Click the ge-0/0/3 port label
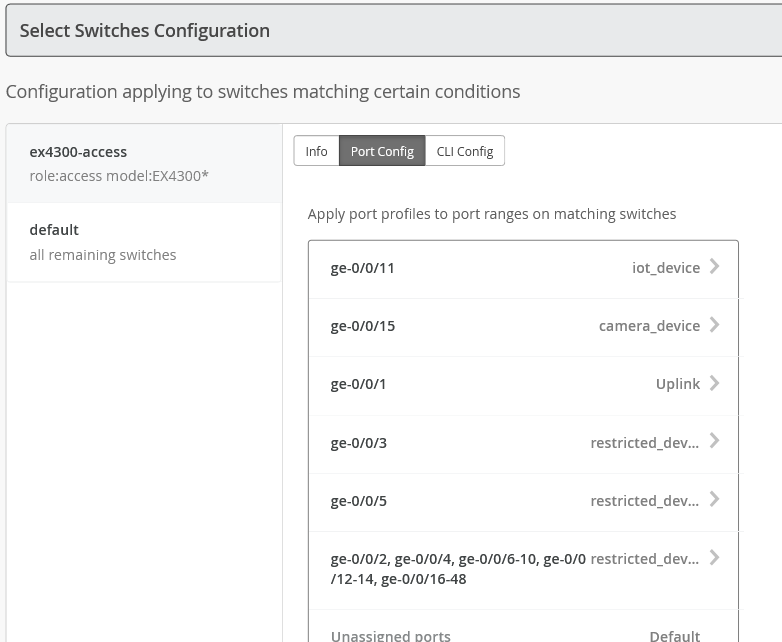This screenshot has height=642, width=782. pos(358,442)
